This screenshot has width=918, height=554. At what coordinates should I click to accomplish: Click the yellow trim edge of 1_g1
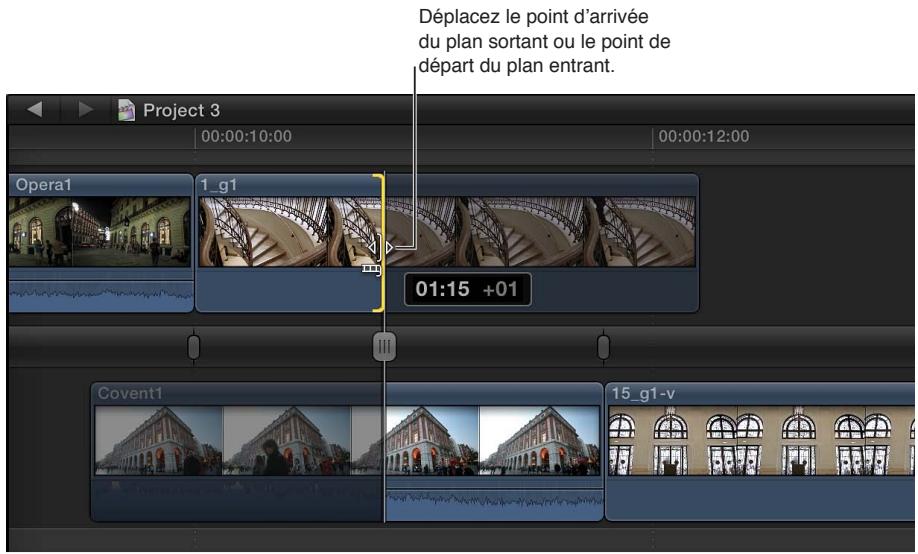pos(381,242)
